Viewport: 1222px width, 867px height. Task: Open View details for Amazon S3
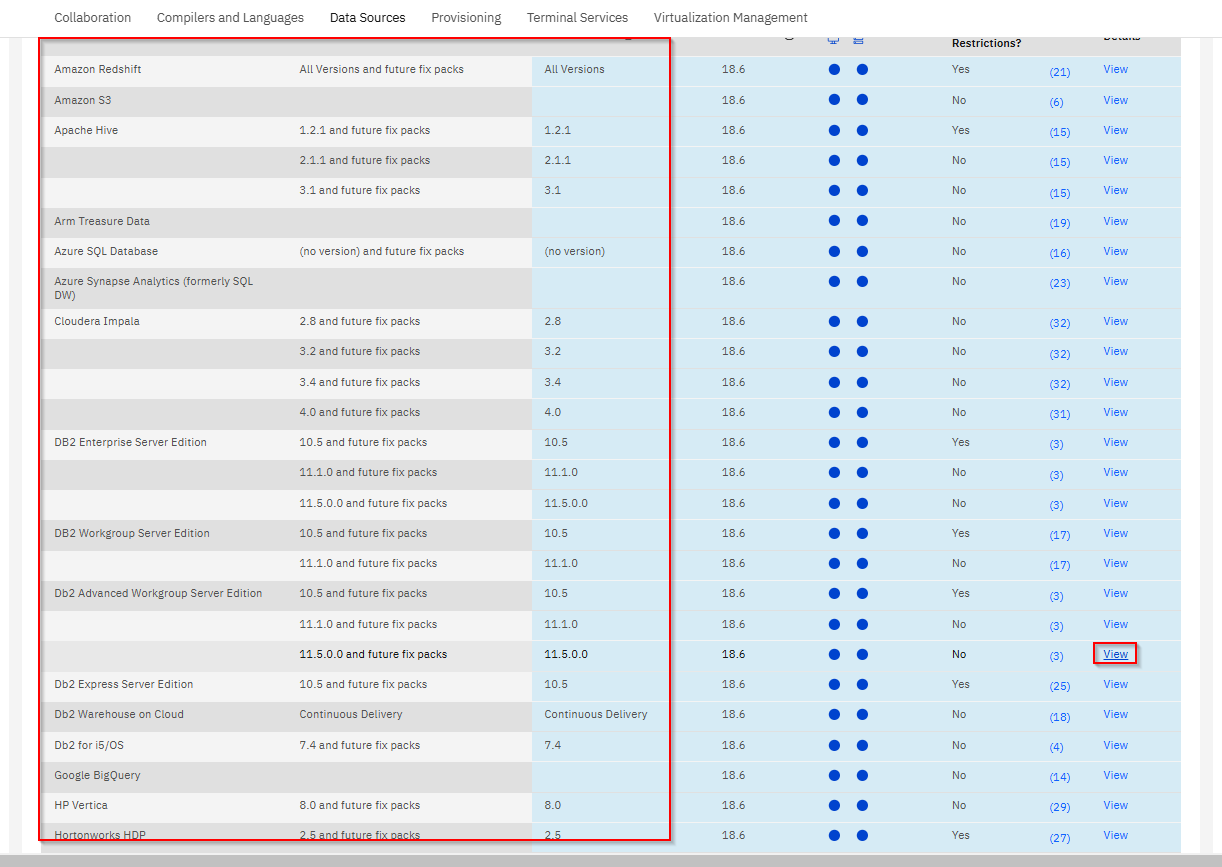click(x=1115, y=100)
